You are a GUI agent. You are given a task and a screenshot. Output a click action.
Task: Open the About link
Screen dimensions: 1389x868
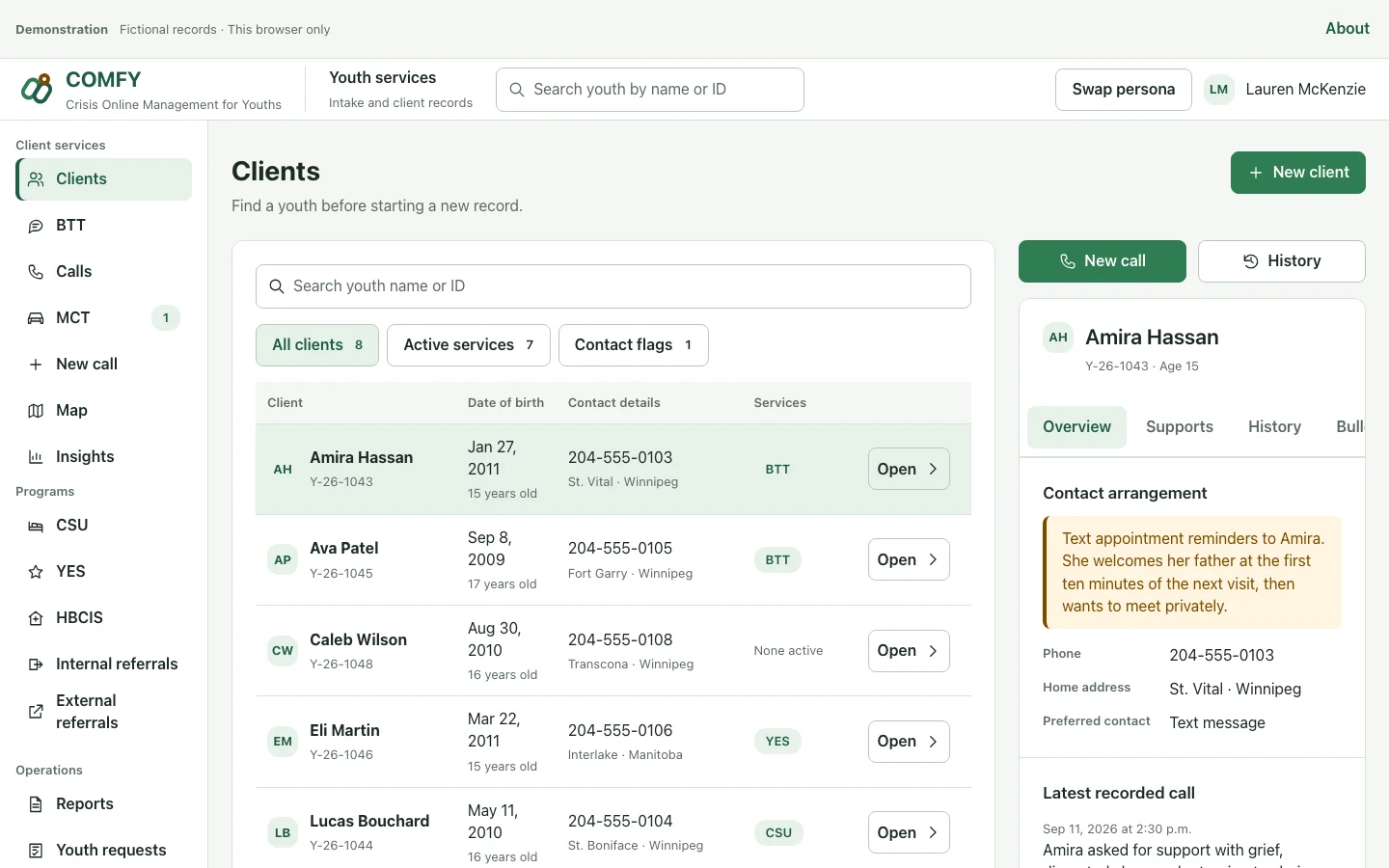(1348, 29)
